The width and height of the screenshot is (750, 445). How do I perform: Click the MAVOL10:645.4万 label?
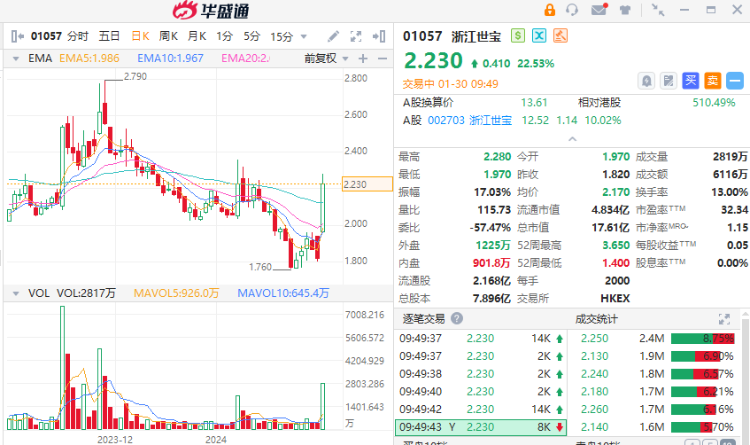pyautogui.click(x=283, y=293)
